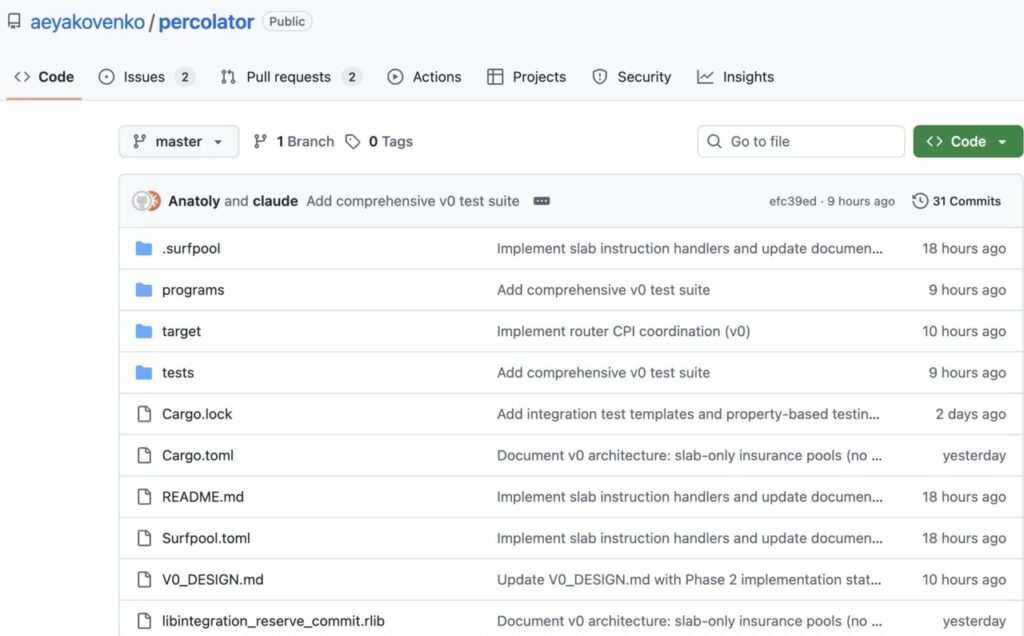Viewport: 1024px width, 636px height.
Task: View the 31 Commits history link
Action: (x=966, y=201)
